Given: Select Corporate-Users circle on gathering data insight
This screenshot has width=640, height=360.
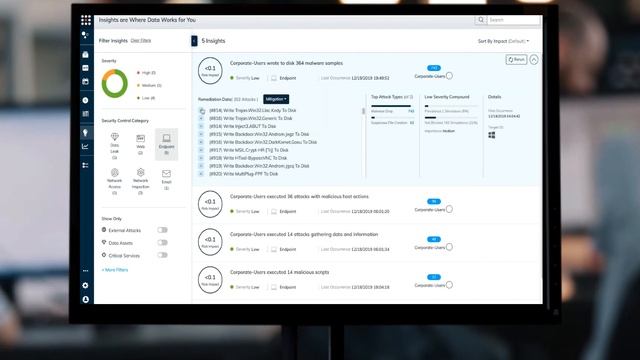Looking at the screenshot, I should coord(449,247).
